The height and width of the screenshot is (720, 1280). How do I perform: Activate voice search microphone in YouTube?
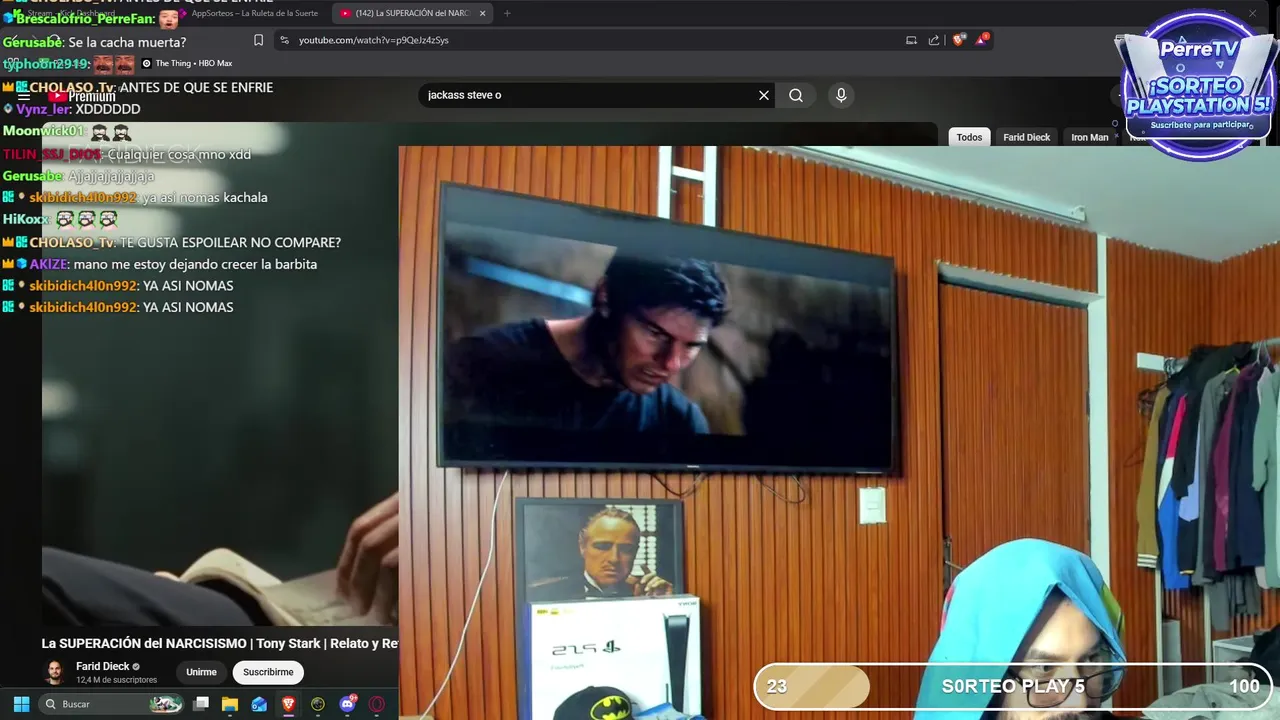coord(841,95)
